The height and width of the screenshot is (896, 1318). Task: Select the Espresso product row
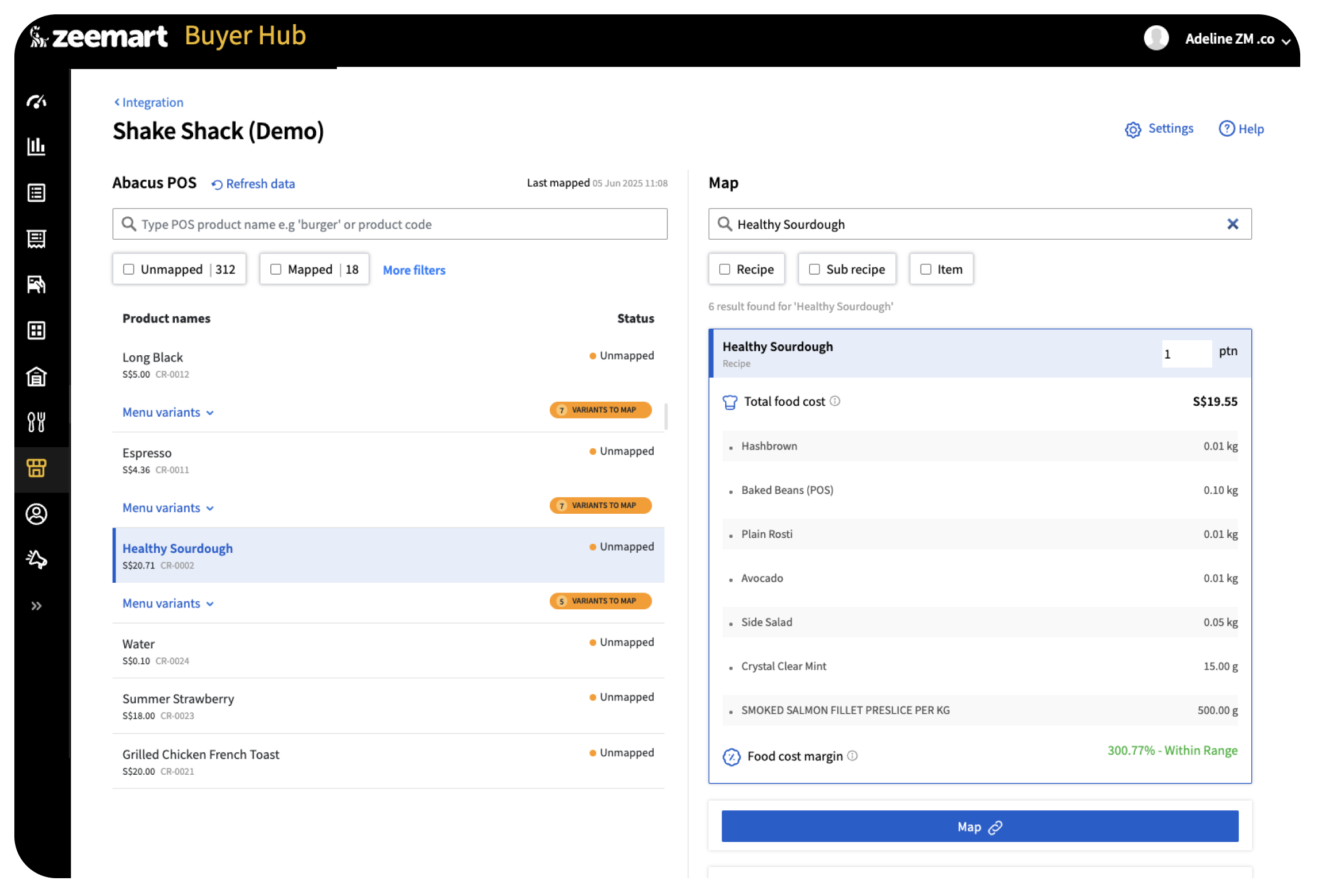(x=389, y=460)
